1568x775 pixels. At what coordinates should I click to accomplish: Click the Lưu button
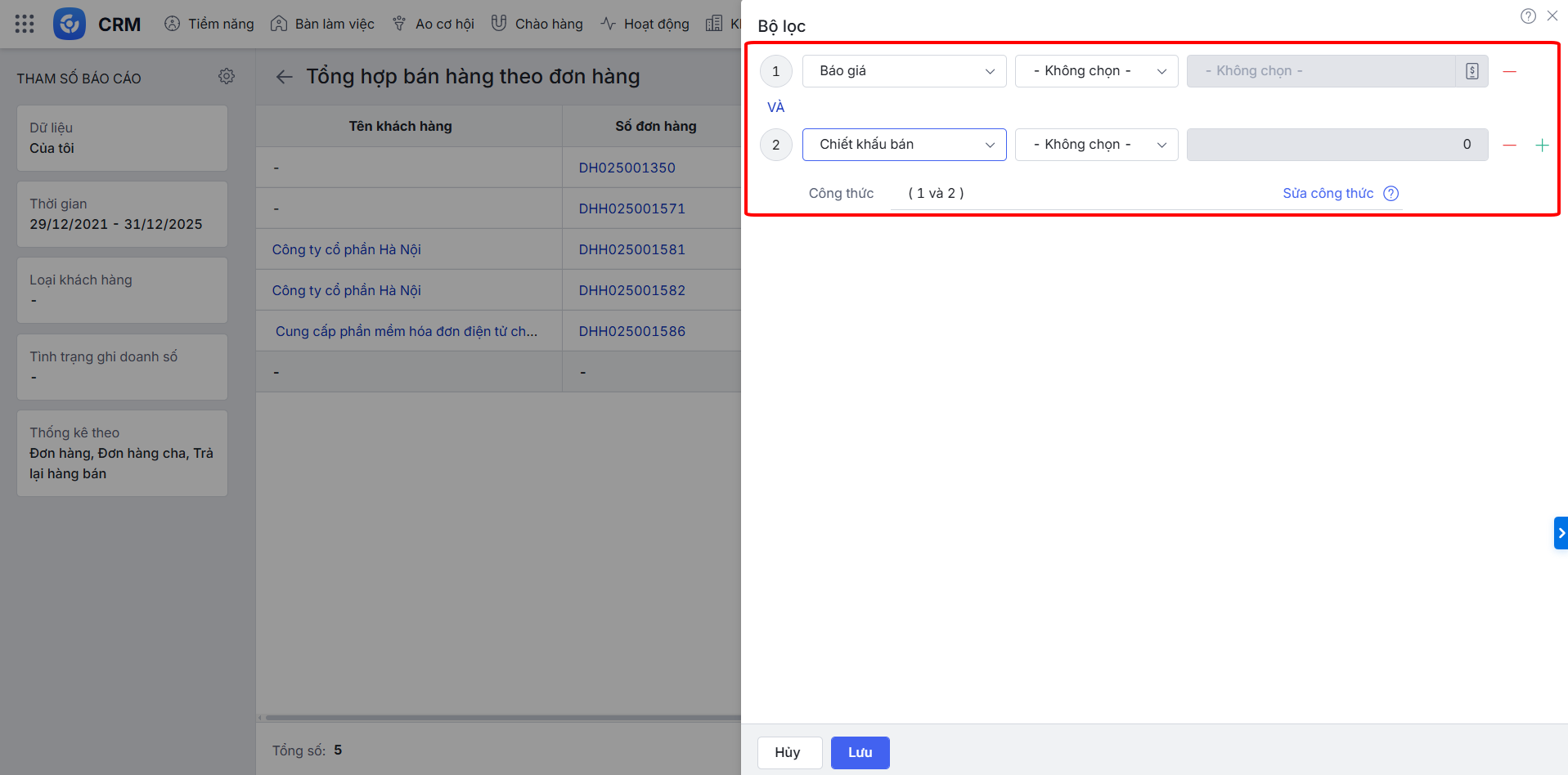[860, 752]
